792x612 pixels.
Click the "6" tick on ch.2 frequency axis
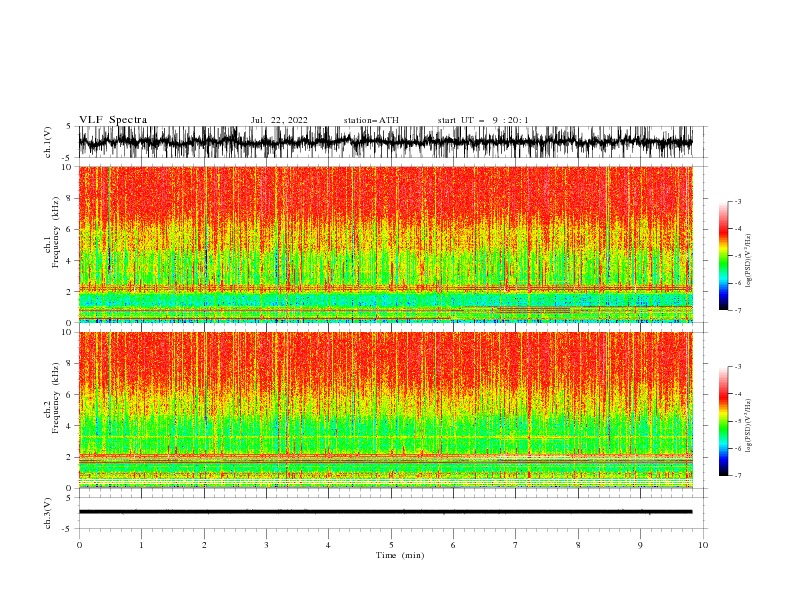70,395
